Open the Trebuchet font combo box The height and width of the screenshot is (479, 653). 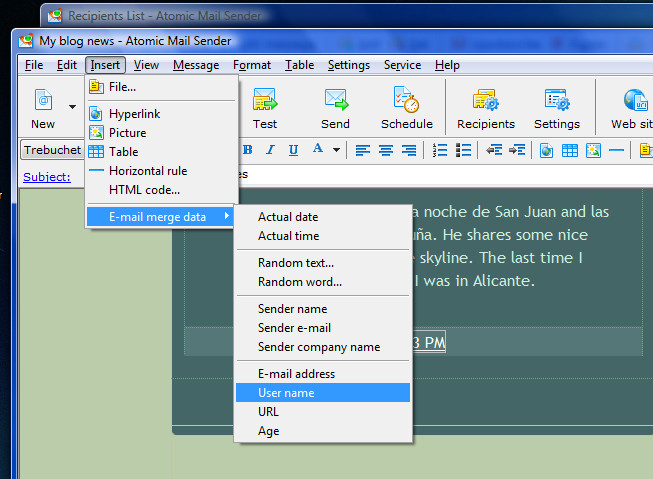click(x=52, y=150)
